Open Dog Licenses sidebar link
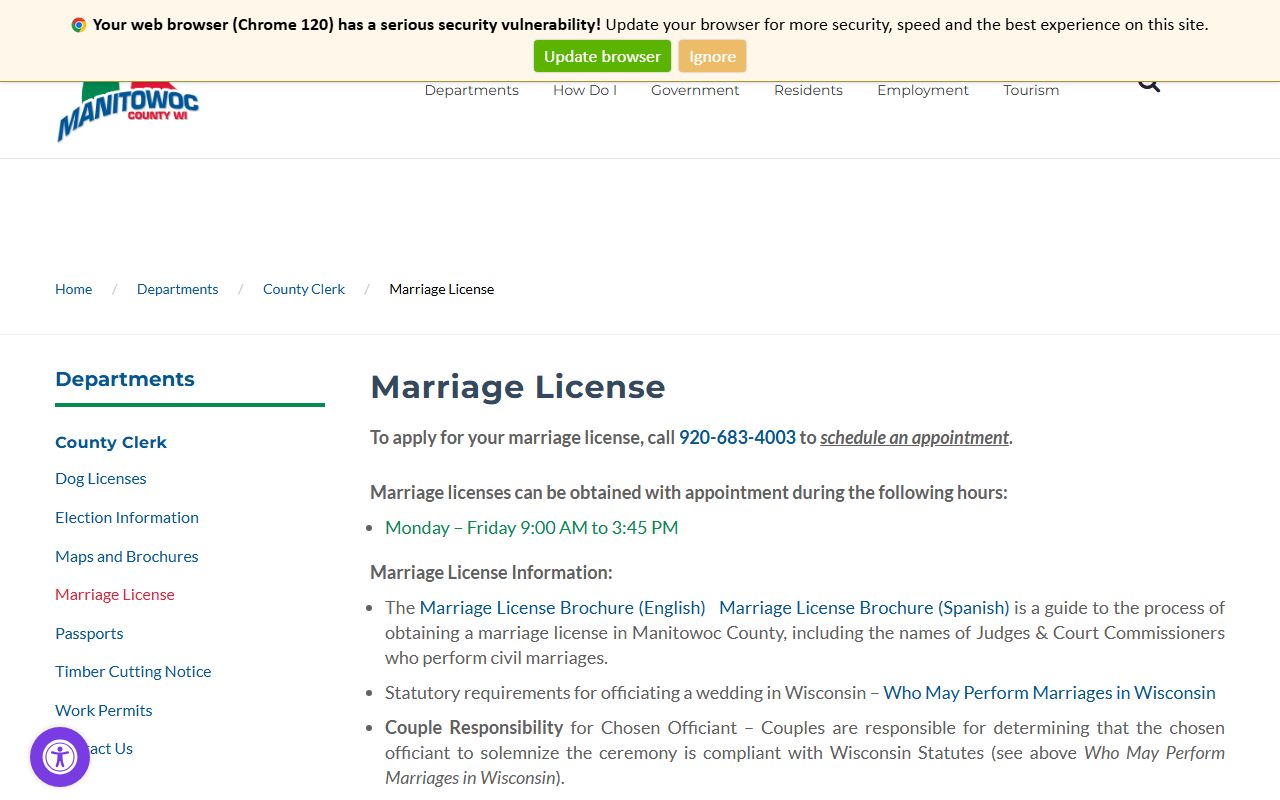This screenshot has width=1280, height=800. [x=101, y=479]
